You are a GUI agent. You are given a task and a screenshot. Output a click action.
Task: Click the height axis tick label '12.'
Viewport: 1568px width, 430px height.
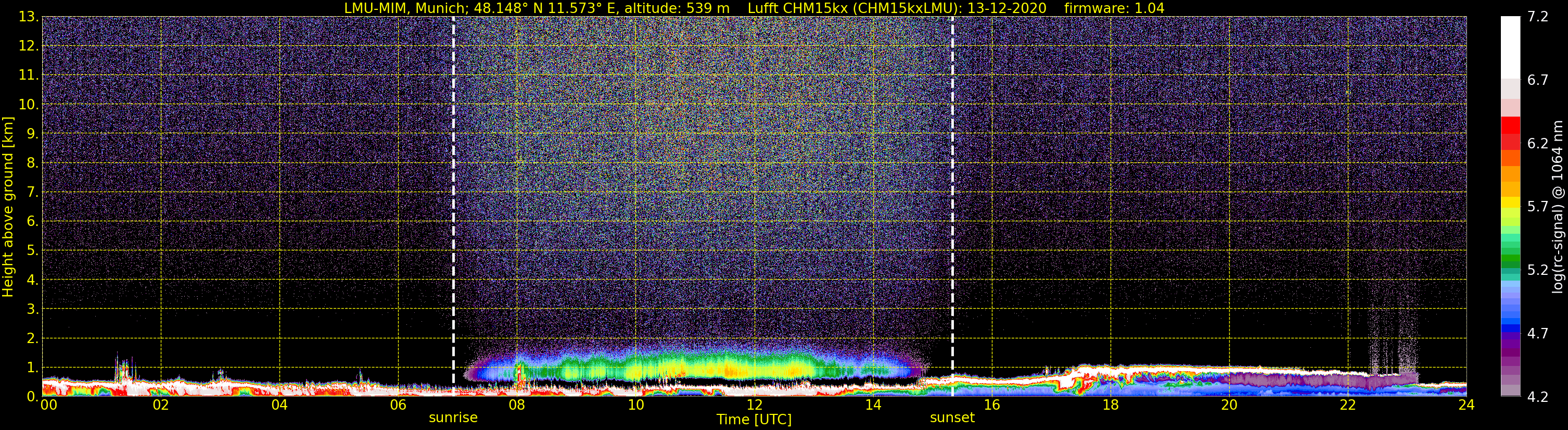[x=29, y=46]
